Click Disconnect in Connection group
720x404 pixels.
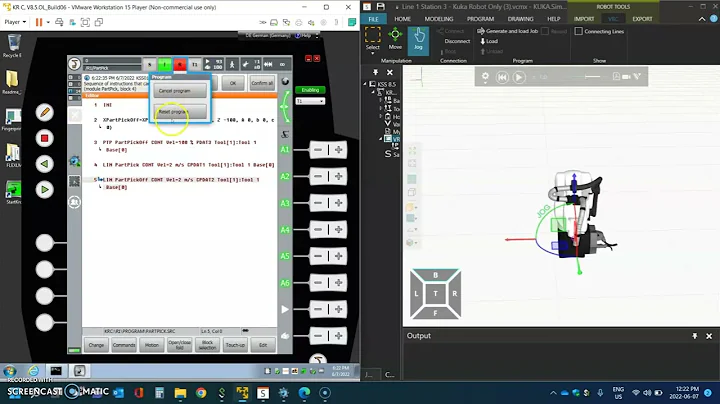457,41
